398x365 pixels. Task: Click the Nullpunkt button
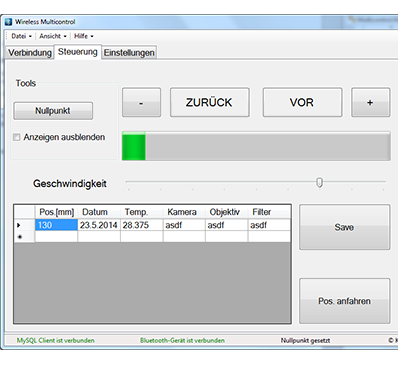tap(53, 111)
